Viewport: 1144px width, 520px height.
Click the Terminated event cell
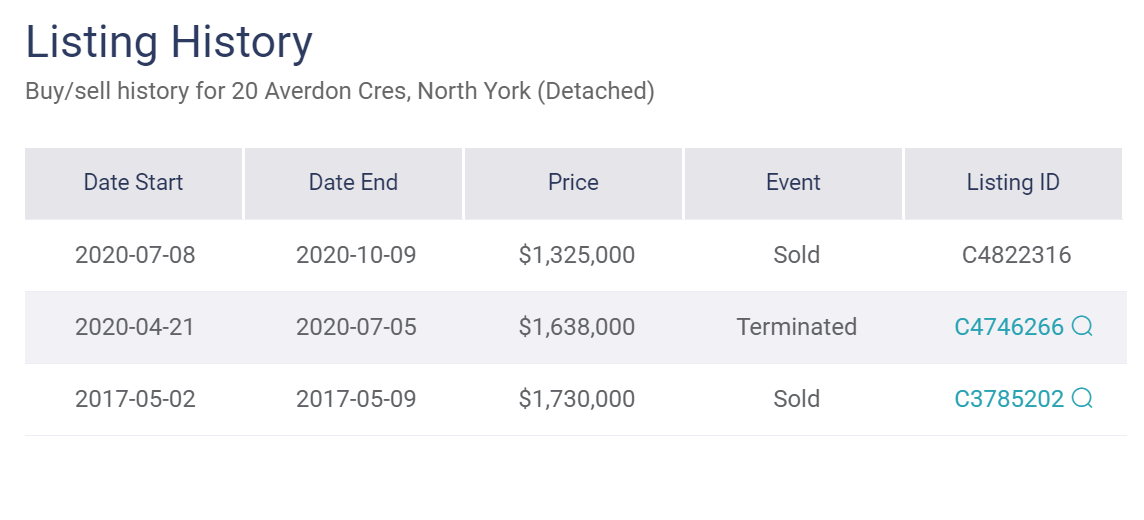[797, 327]
